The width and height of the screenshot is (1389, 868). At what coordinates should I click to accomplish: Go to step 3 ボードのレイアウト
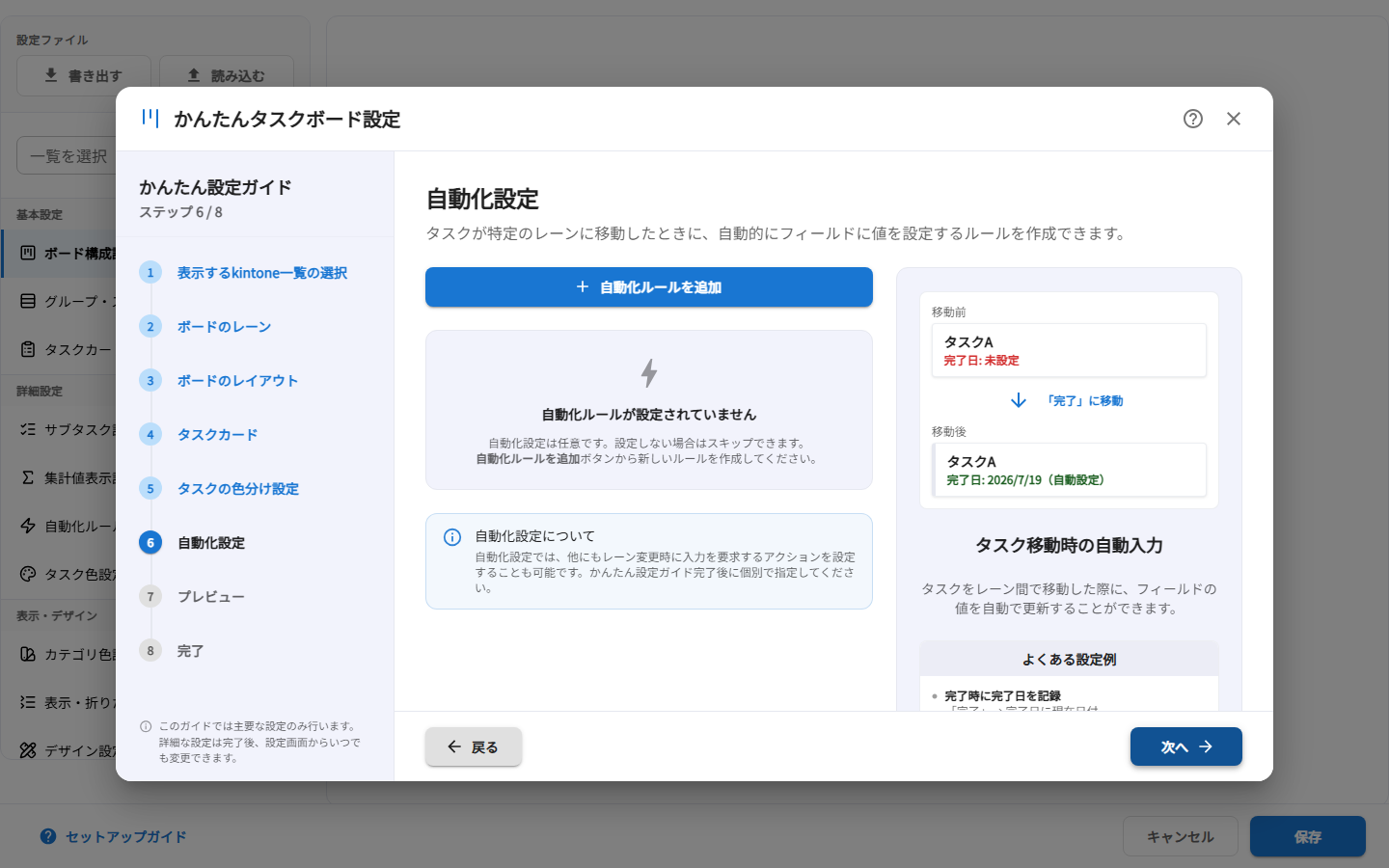point(237,381)
